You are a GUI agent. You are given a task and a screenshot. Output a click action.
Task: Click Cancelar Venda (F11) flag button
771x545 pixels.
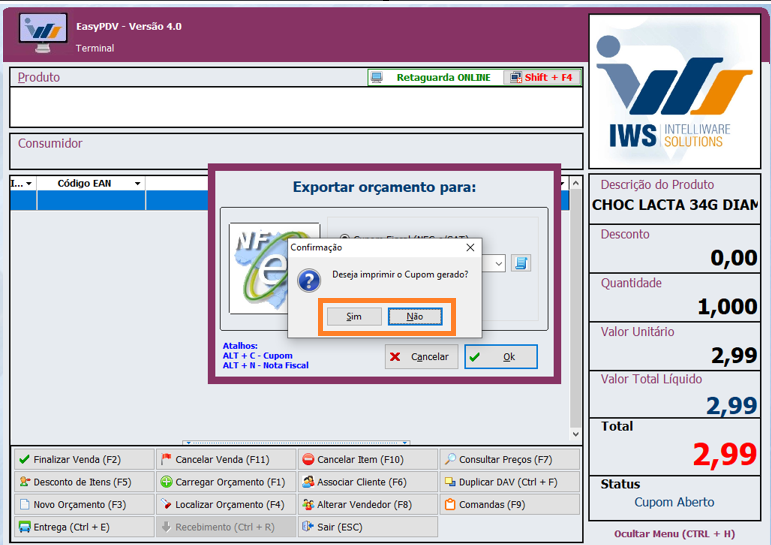[x=166, y=460]
